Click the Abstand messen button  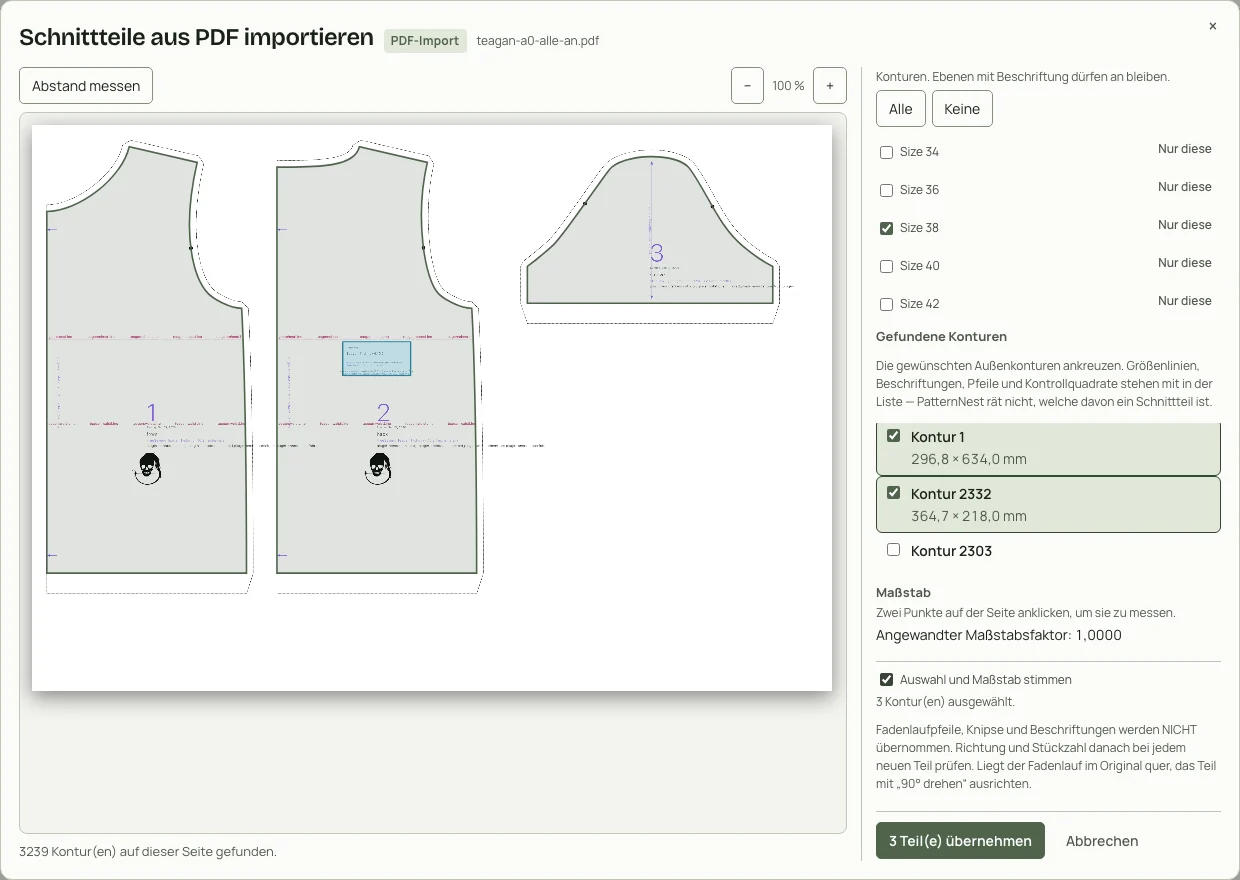[x=86, y=86]
